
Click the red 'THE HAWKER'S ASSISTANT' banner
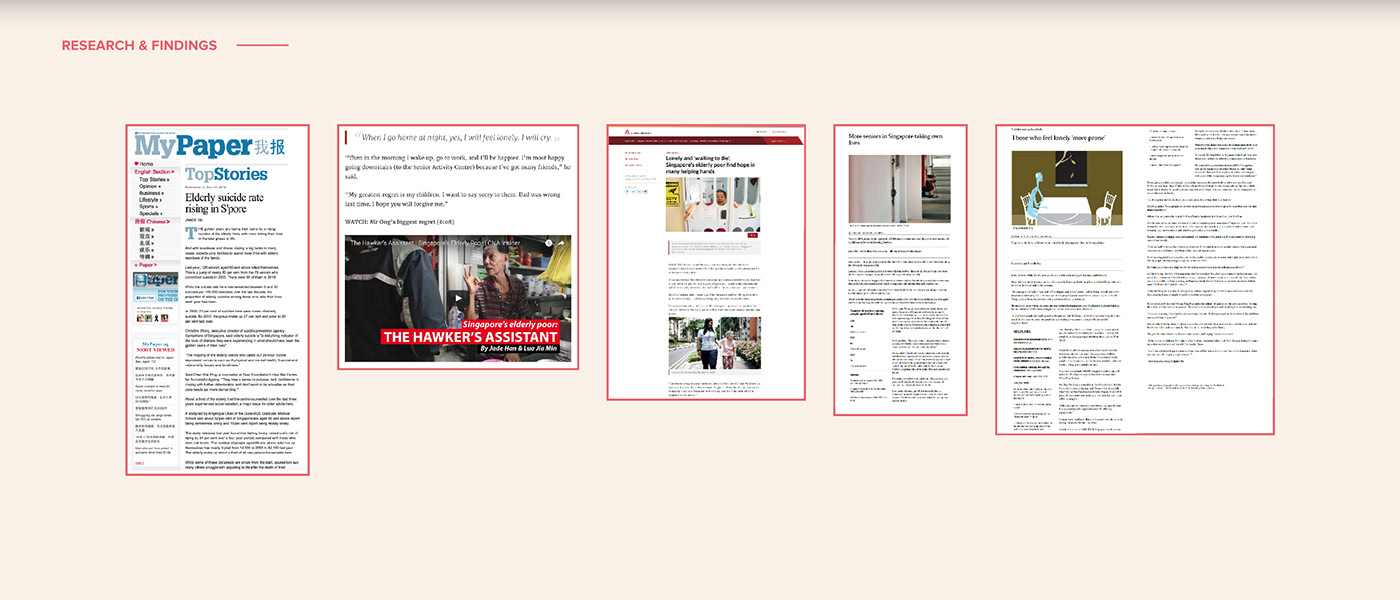(x=470, y=337)
